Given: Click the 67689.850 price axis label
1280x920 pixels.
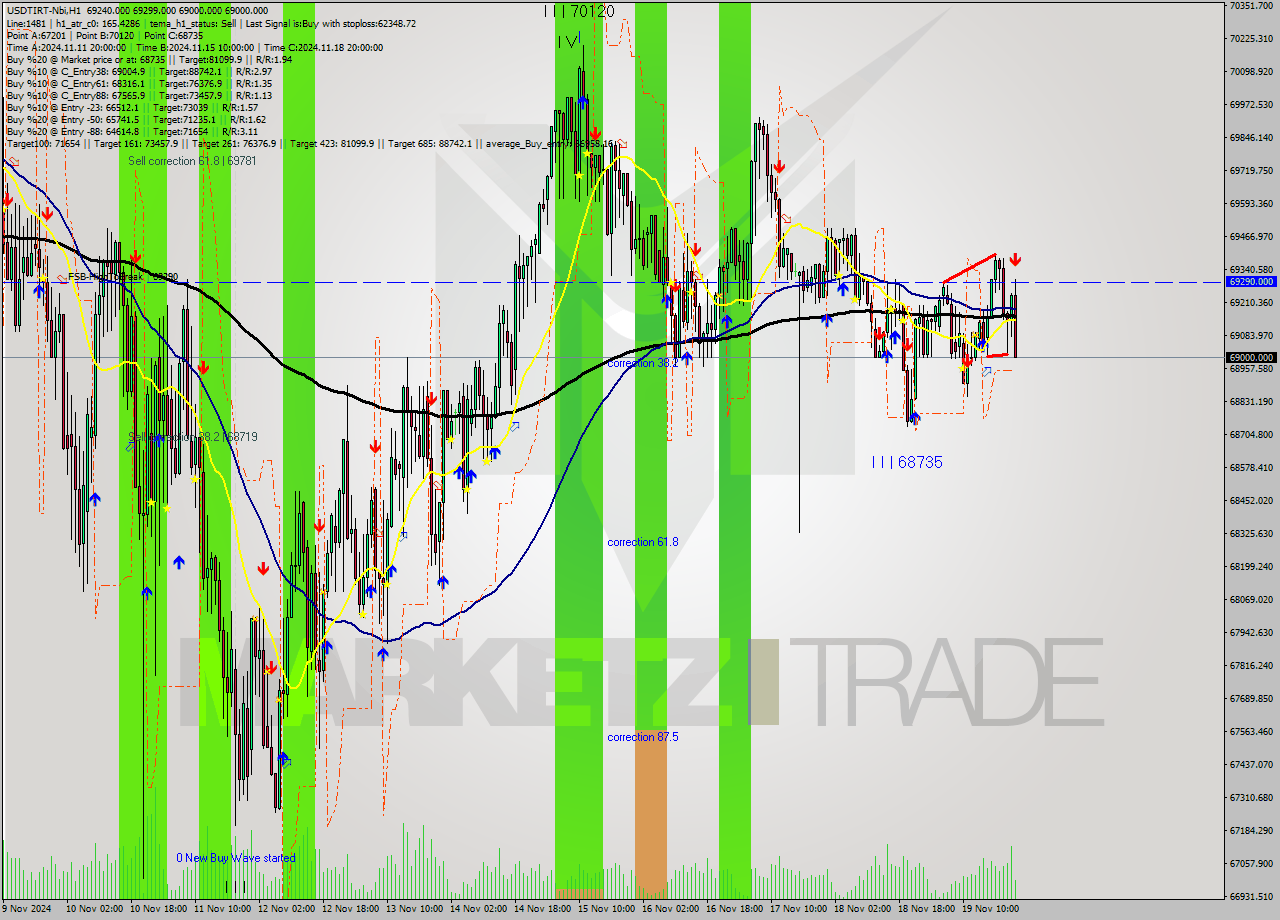Looking at the screenshot, I should coord(1251,699).
